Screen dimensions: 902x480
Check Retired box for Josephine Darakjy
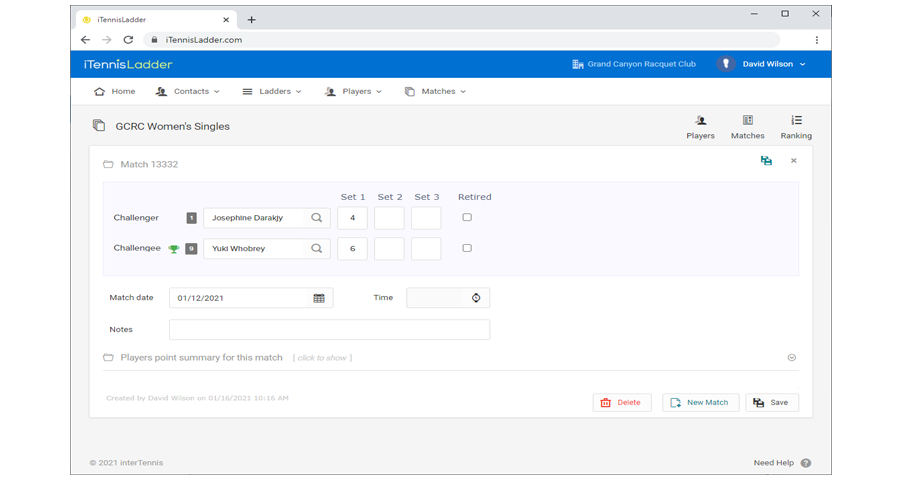tap(467, 217)
